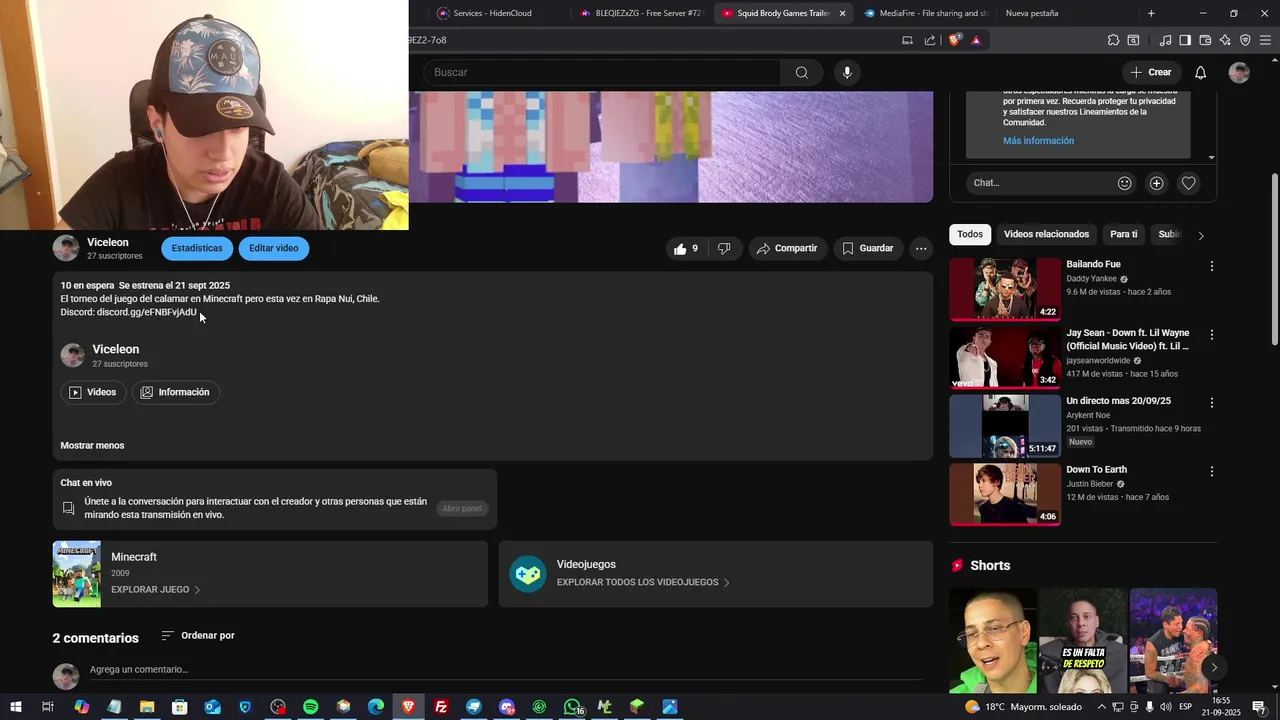
Task: Open a new browser tab with plus
Action: (x=1151, y=13)
